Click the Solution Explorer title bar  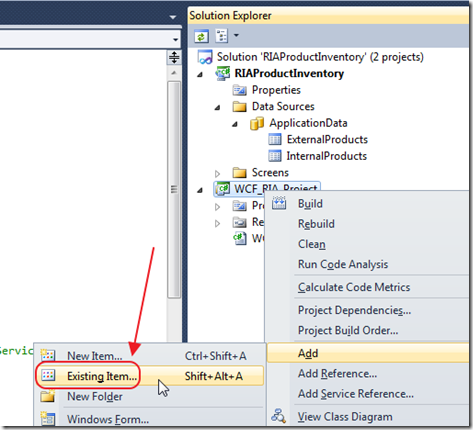[x=328, y=16]
